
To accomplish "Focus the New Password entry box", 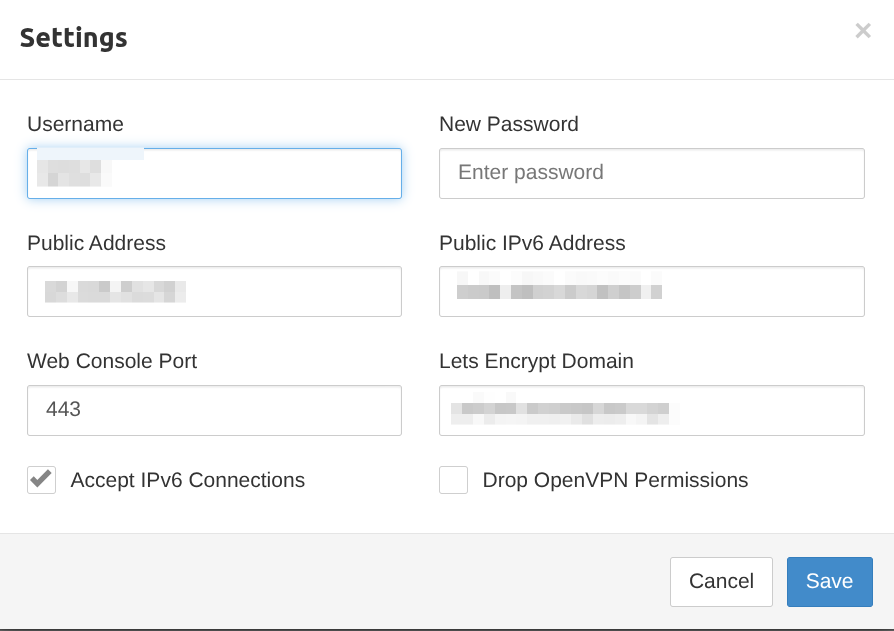I will coord(651,173).
